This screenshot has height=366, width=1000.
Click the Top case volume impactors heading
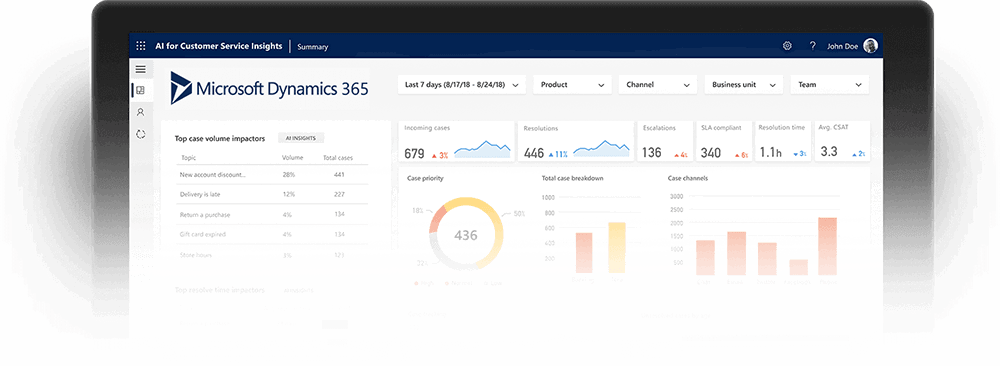click(219, 138)
